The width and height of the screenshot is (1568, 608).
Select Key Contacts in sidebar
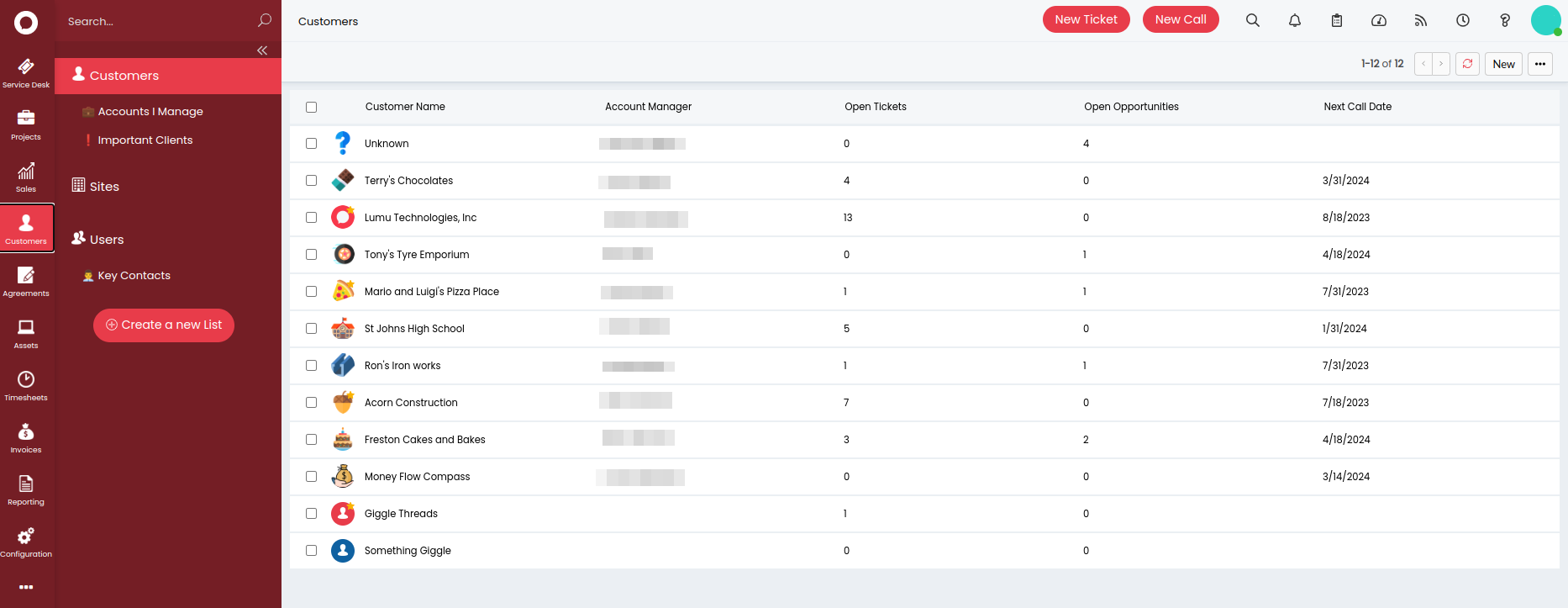(134, 276)
